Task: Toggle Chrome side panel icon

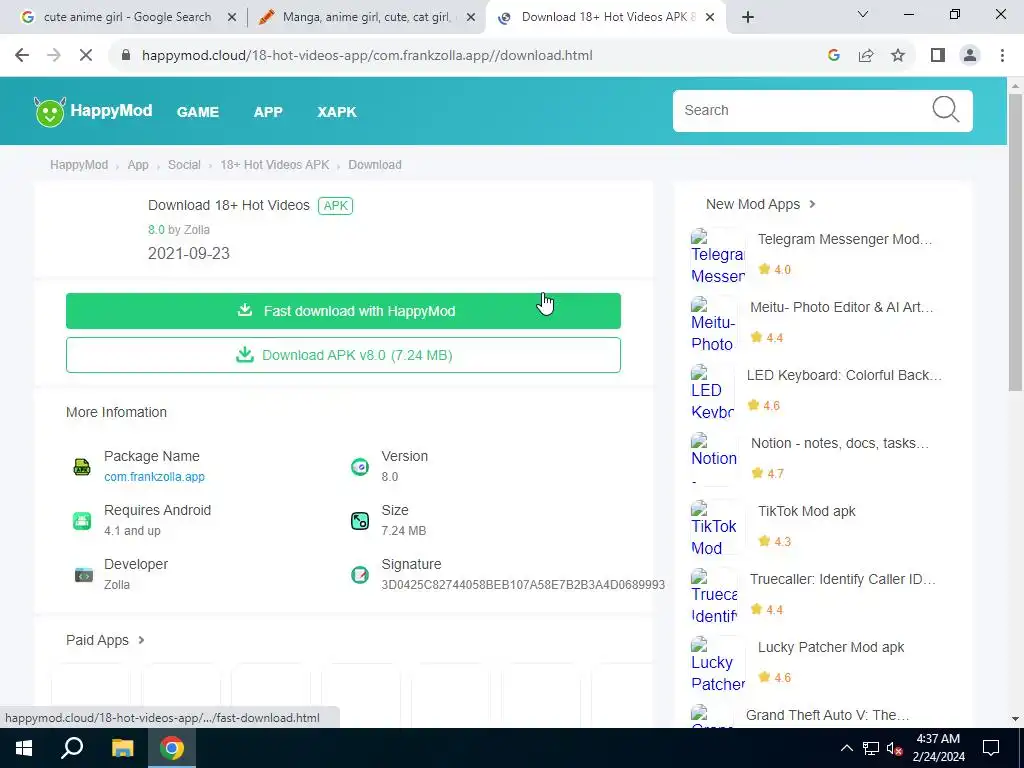Action: 938,56
